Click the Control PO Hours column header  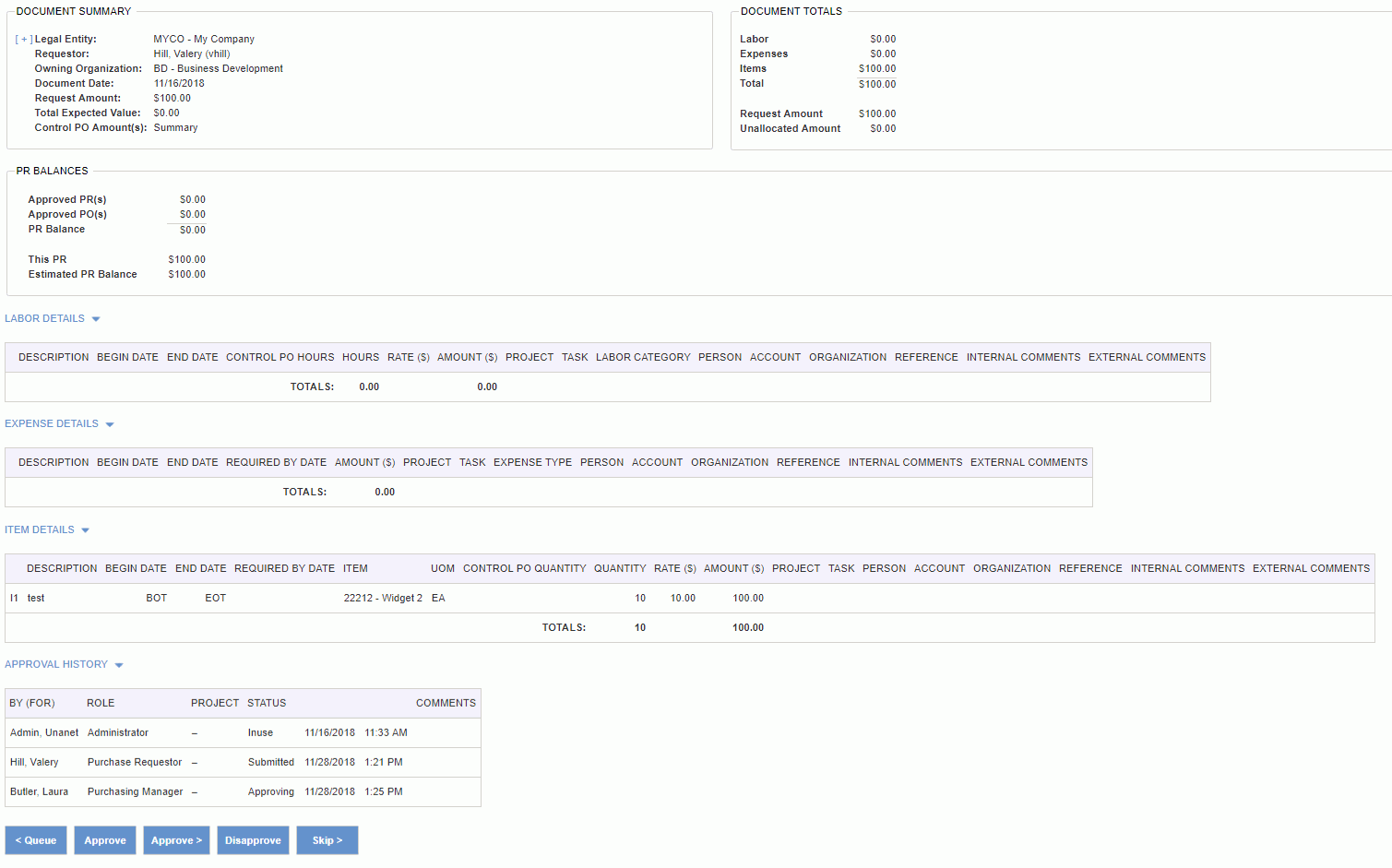tap(280, 358)
